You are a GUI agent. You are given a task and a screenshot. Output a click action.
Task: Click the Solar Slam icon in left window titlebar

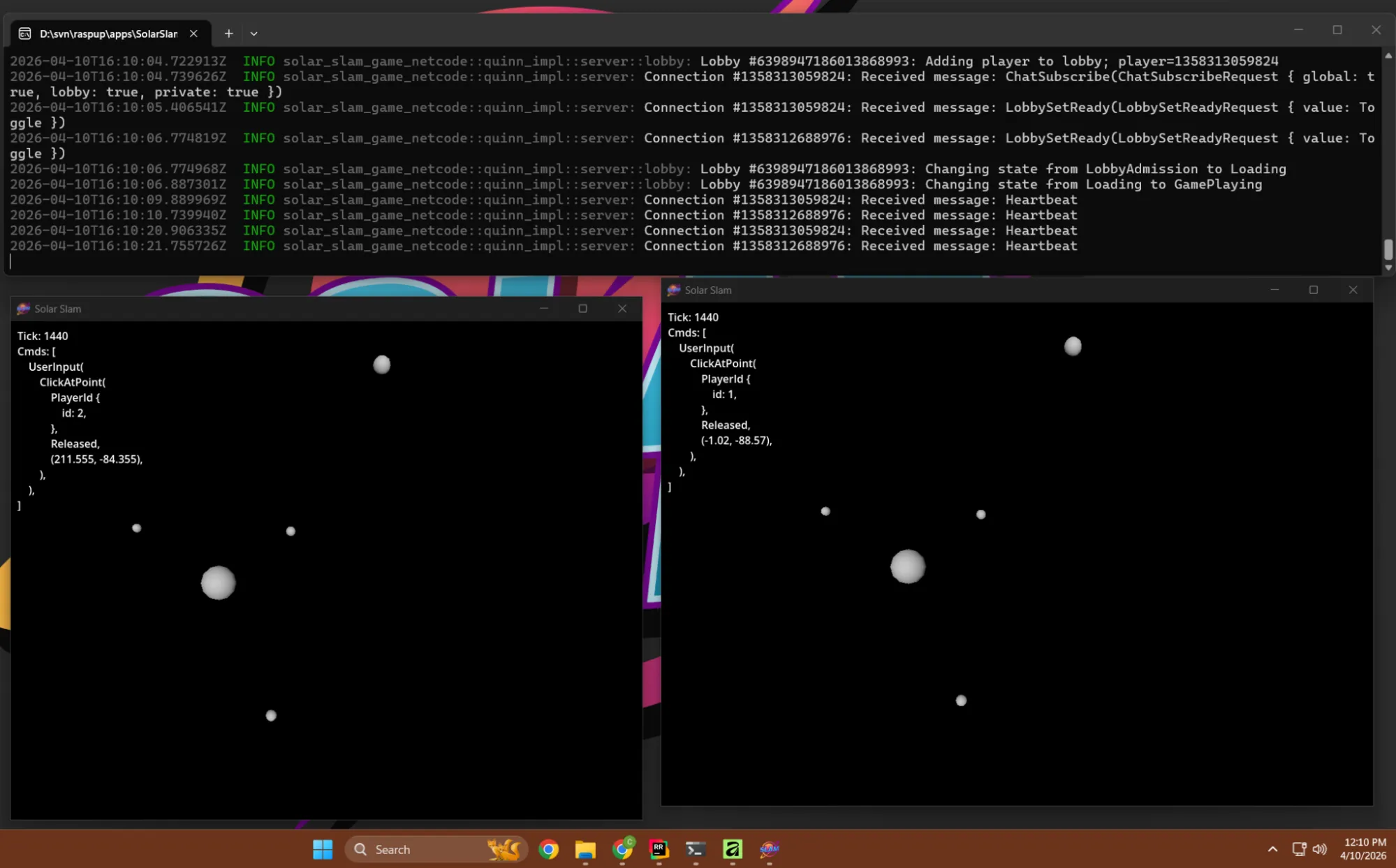click(23, 309)
